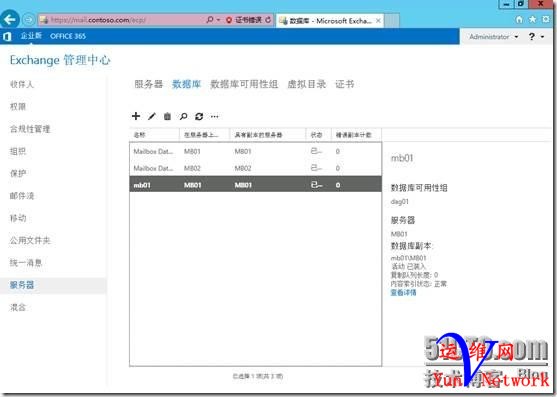The height and width of the screenshot is (397, 557).
Task: Click the browser back arrow button
Action: pos(10,19)
